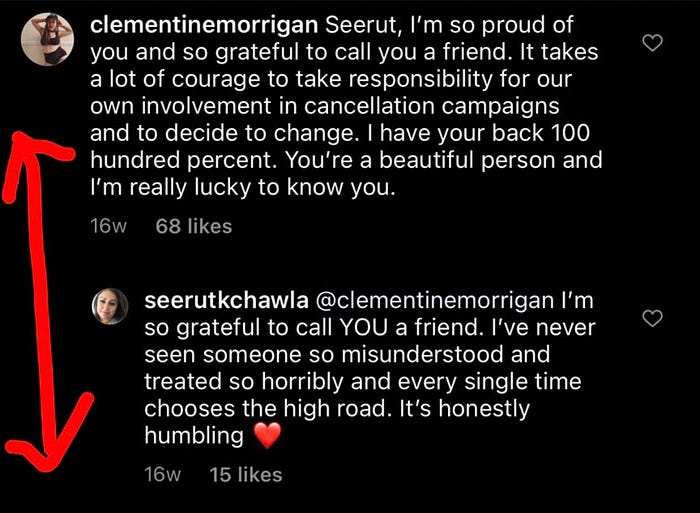Viewport: 700px width, 513px height.
Task: Open seerutkchawla's profile avatar
Action: coord(109,305)
